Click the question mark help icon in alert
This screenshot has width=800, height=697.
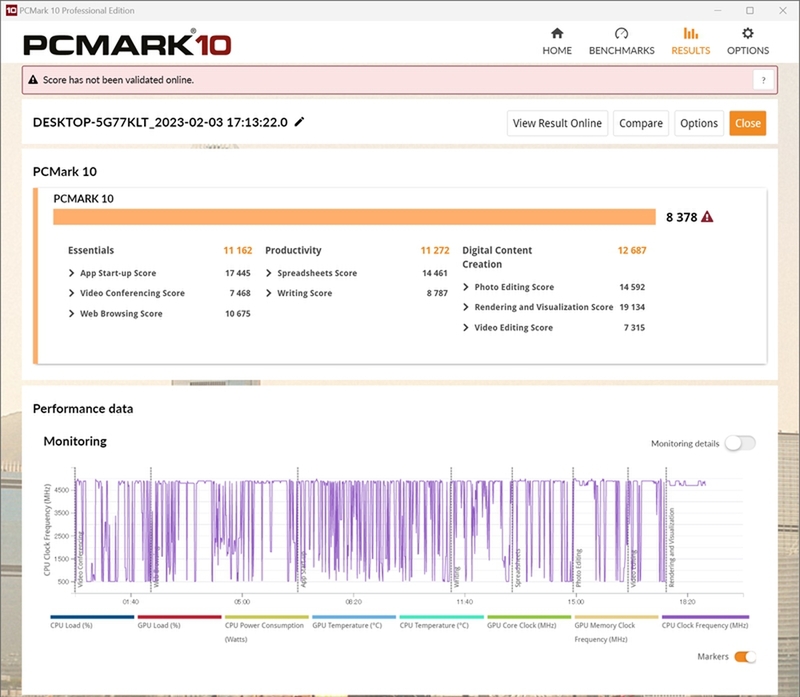click(763, 80)
